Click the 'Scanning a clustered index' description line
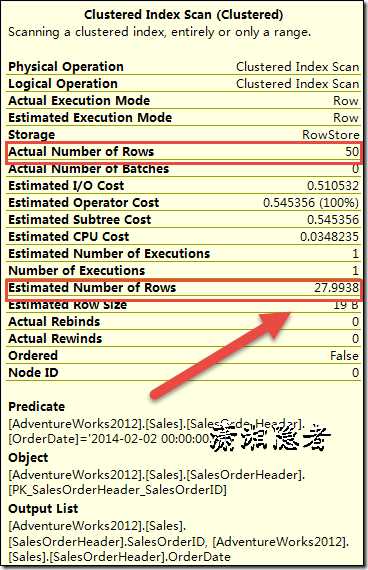The width and height of the screenshot is (368, 570). (160, 32)
